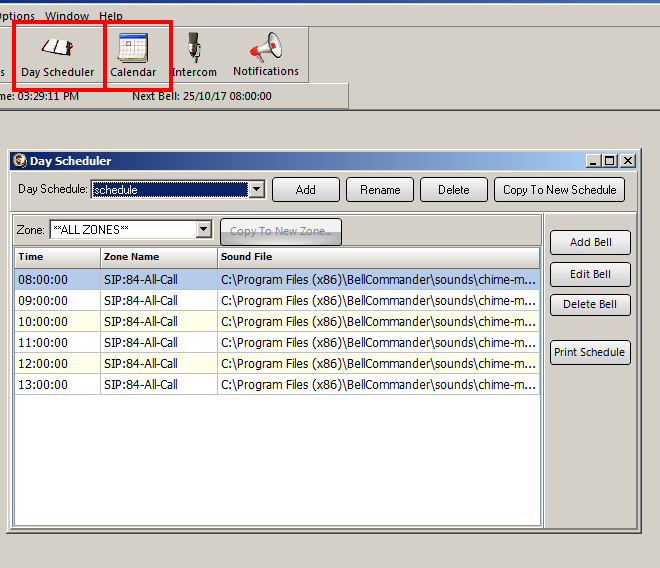This screenshot has width=660, height=568.
Task: Select the 09:00:00 bell row
Action: [277, 301]
